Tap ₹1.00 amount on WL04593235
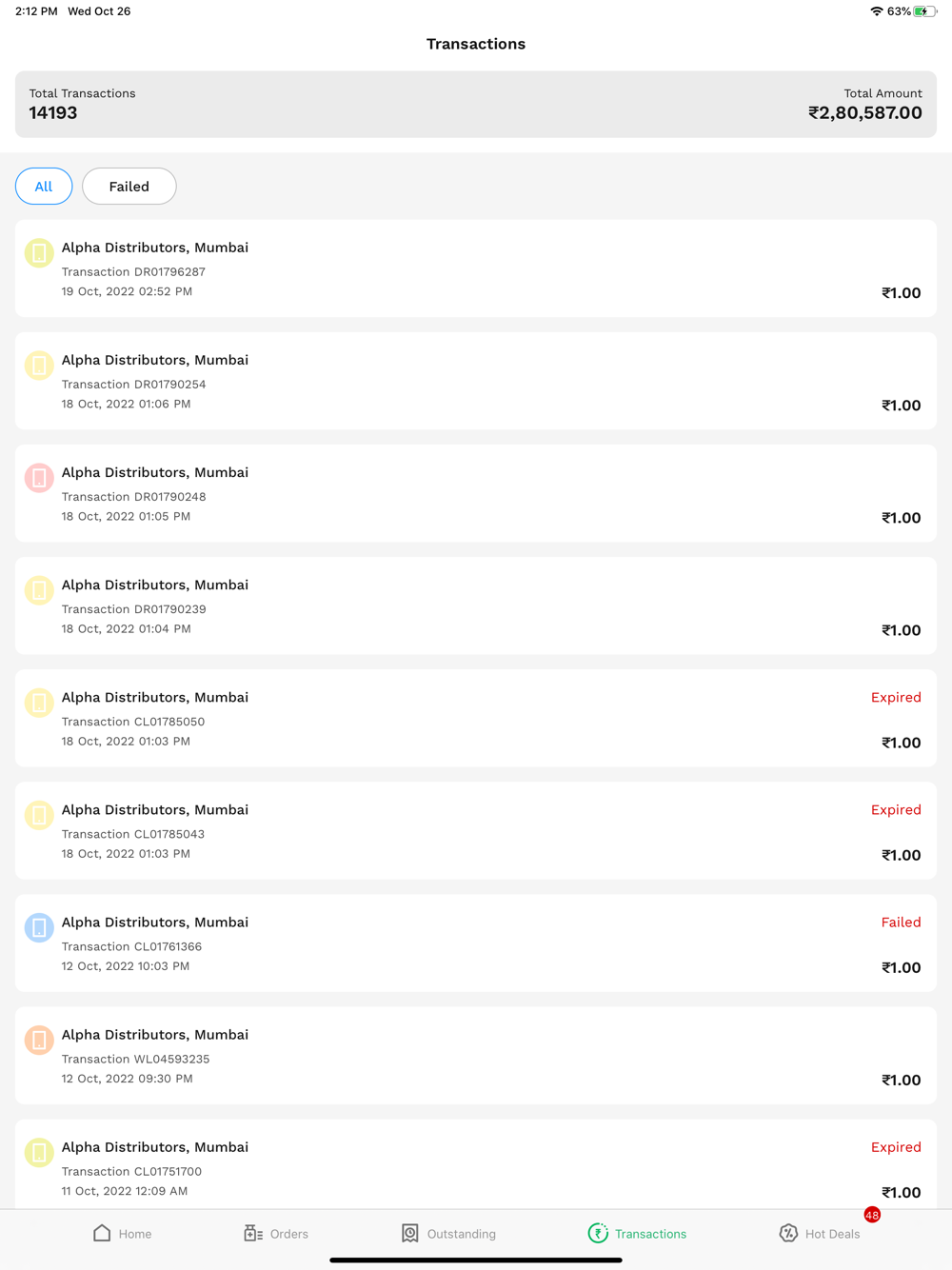The width and height of the screenshot is (952, 1270). click(901, 1080)
